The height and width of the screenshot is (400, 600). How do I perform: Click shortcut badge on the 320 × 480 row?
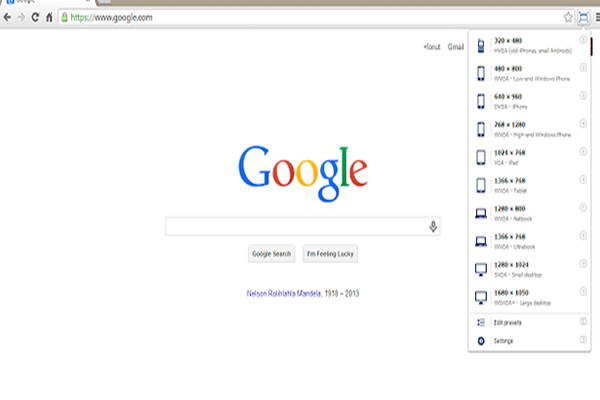click(583, 39)
